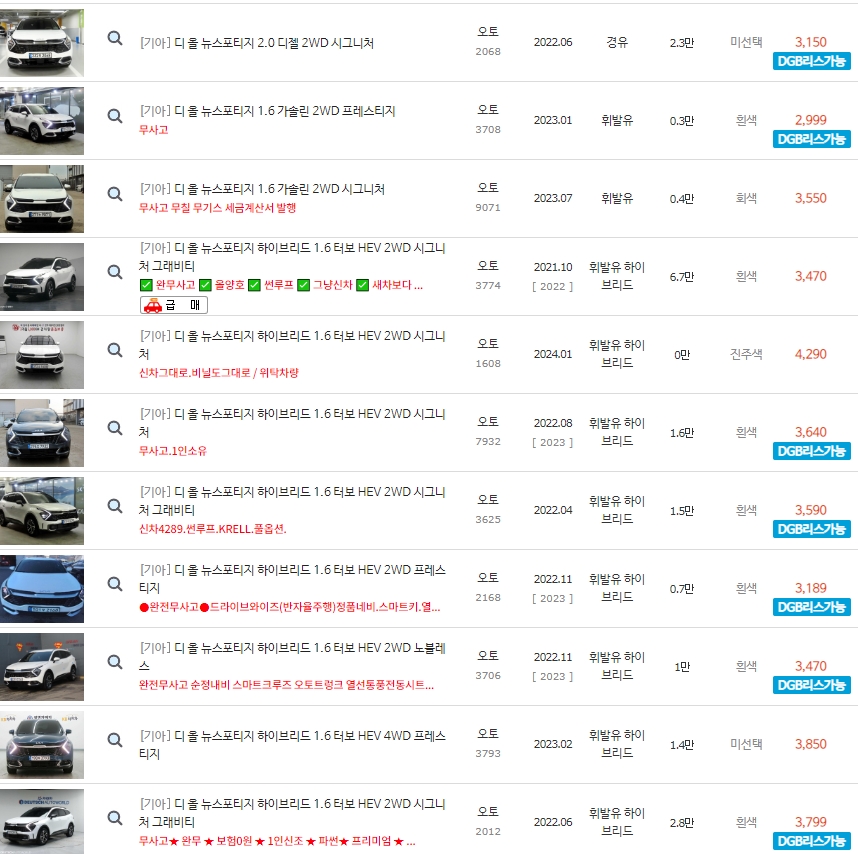Screen dimensions: 858x854
Task: Click red text 신차그대로.비닐도그대로 / 위탁차량
Action: point(219,373)
